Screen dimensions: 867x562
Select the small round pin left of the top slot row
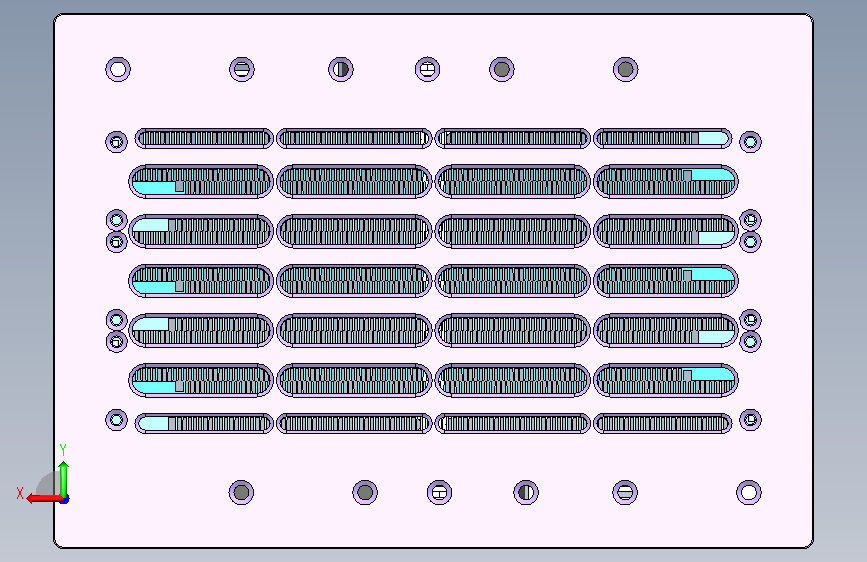tap(116, 142)
